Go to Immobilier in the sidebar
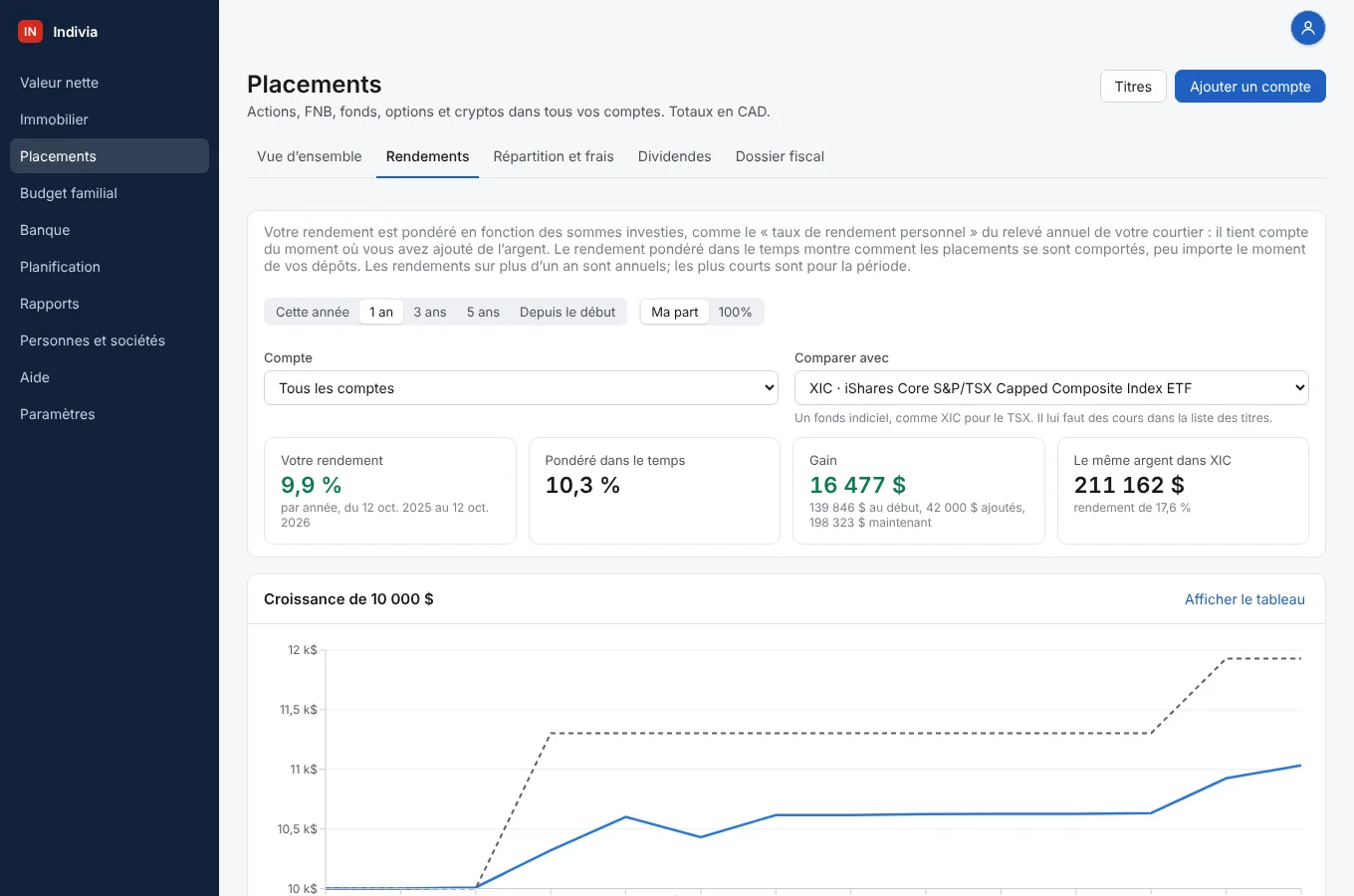1354x896 pixels. [x=110, y=119]
